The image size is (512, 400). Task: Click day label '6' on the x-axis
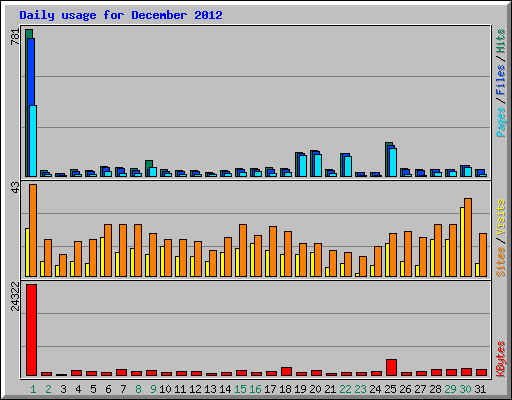coord(108,389)
